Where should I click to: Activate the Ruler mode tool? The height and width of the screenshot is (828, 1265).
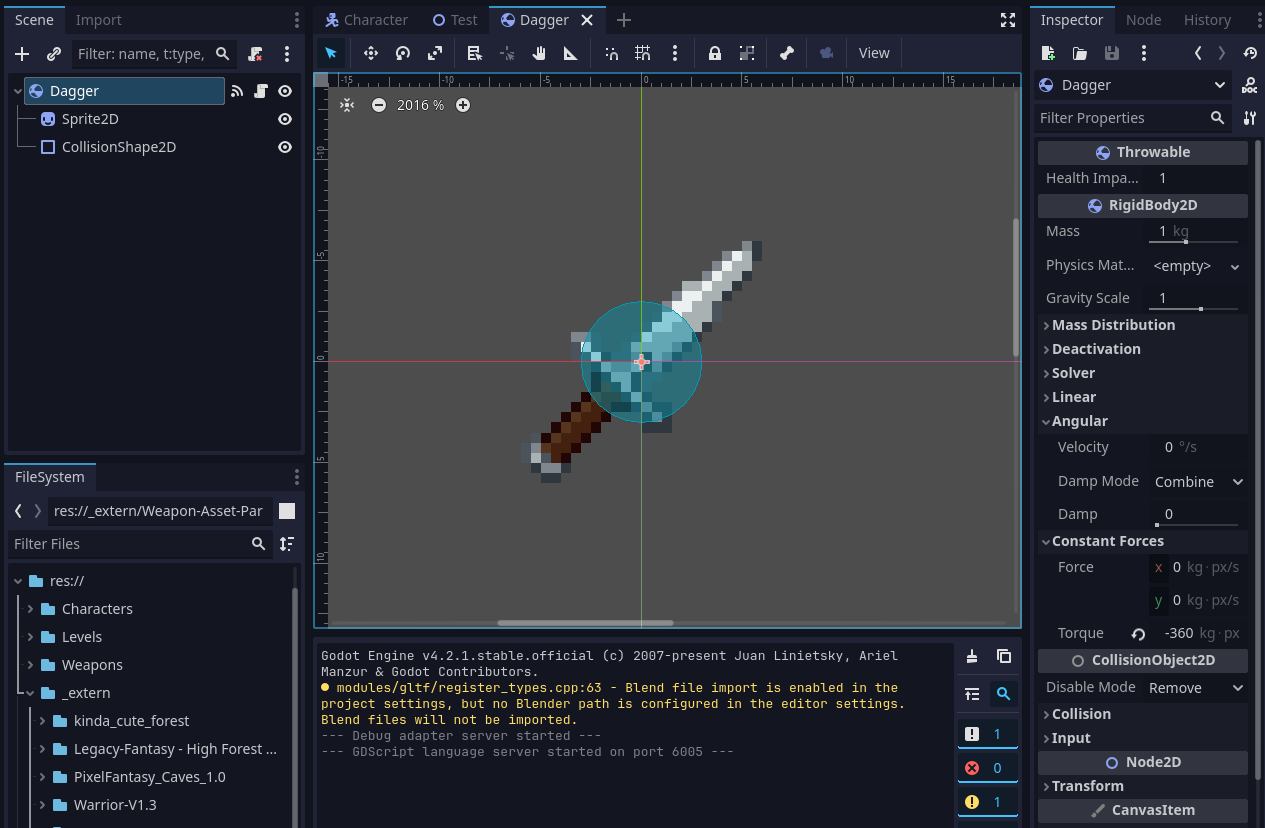click(571, 53)
